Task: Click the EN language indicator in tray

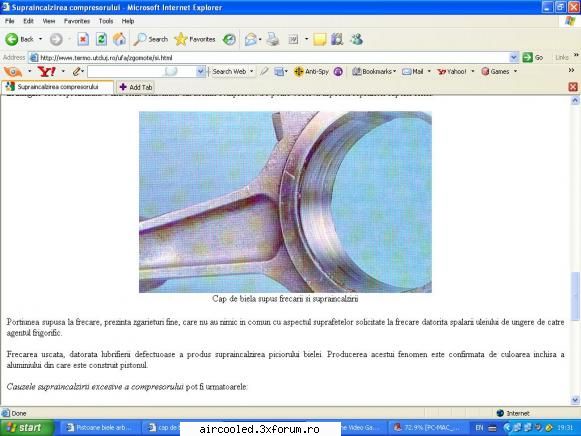Action: click(479, 428)
